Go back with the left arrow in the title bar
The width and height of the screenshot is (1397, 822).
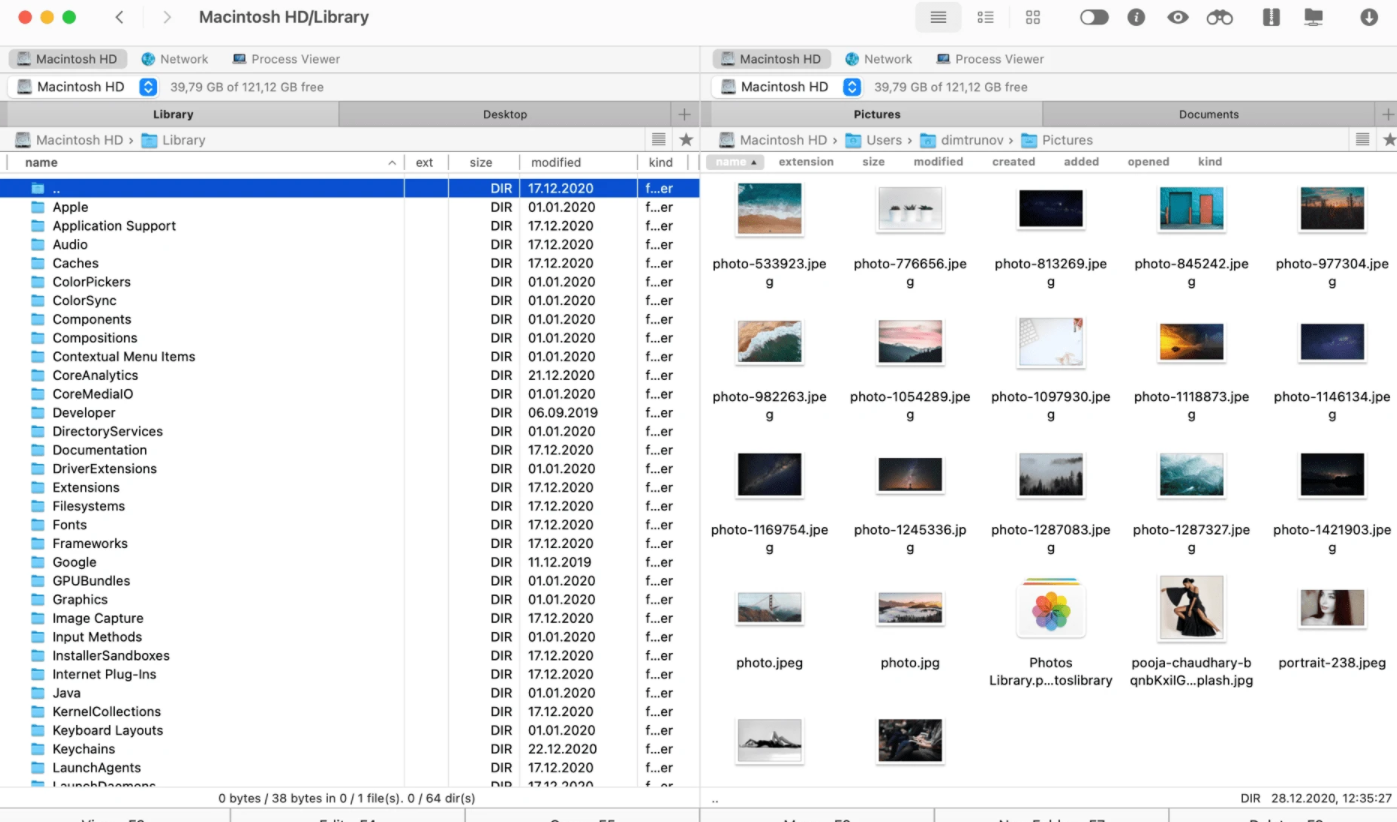(120, 17)
